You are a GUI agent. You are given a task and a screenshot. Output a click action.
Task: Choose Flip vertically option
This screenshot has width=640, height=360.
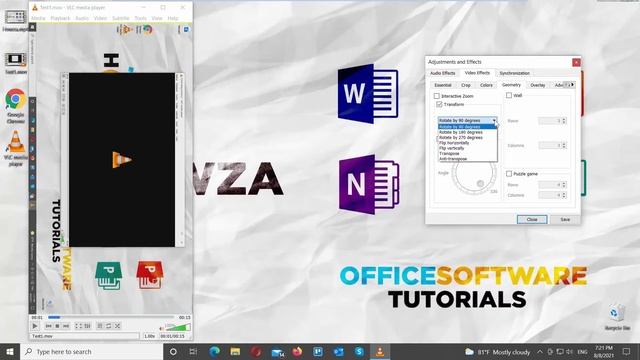[468, 148]
